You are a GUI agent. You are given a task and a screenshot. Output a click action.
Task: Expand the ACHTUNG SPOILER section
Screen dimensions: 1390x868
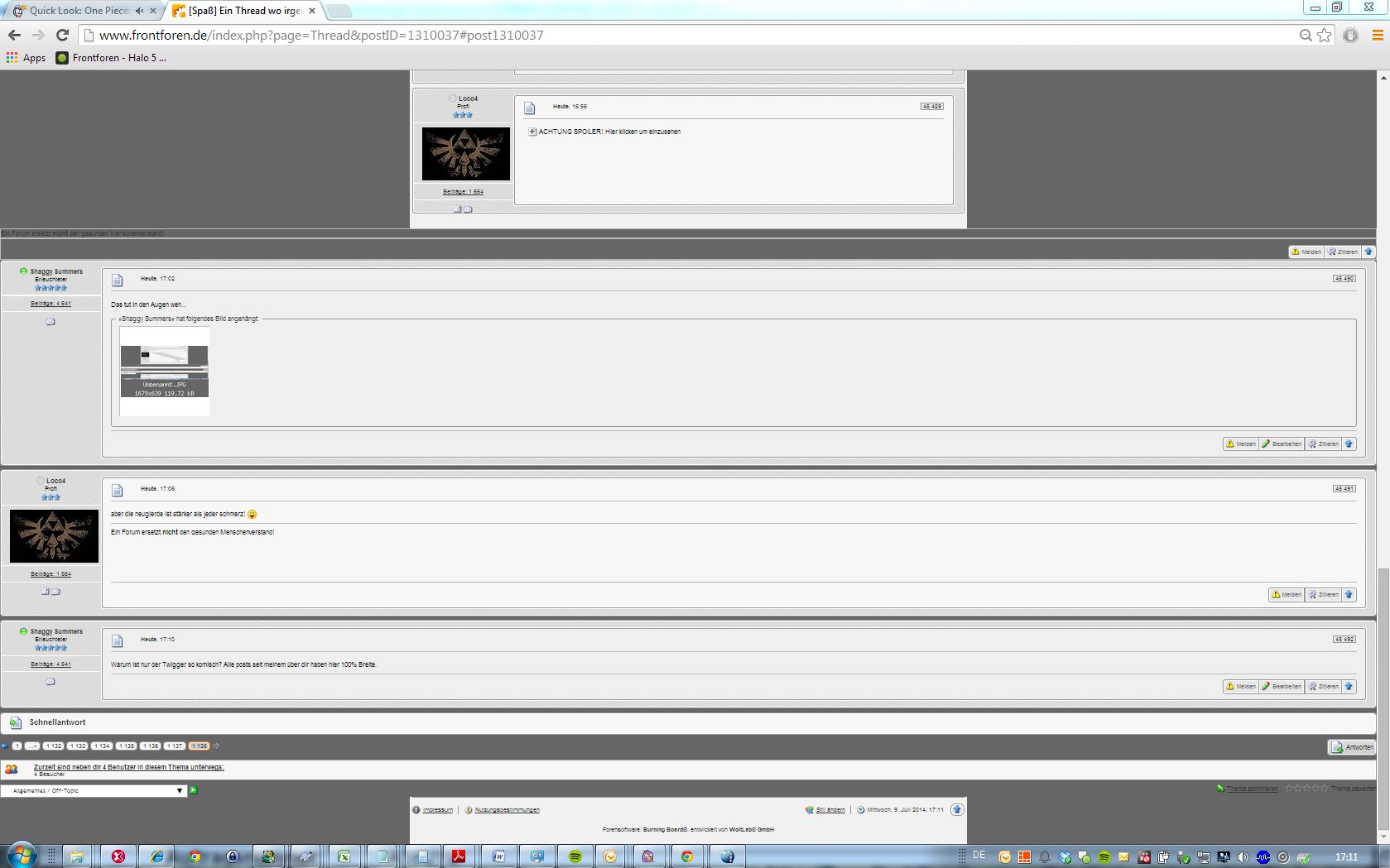(532, 132)
